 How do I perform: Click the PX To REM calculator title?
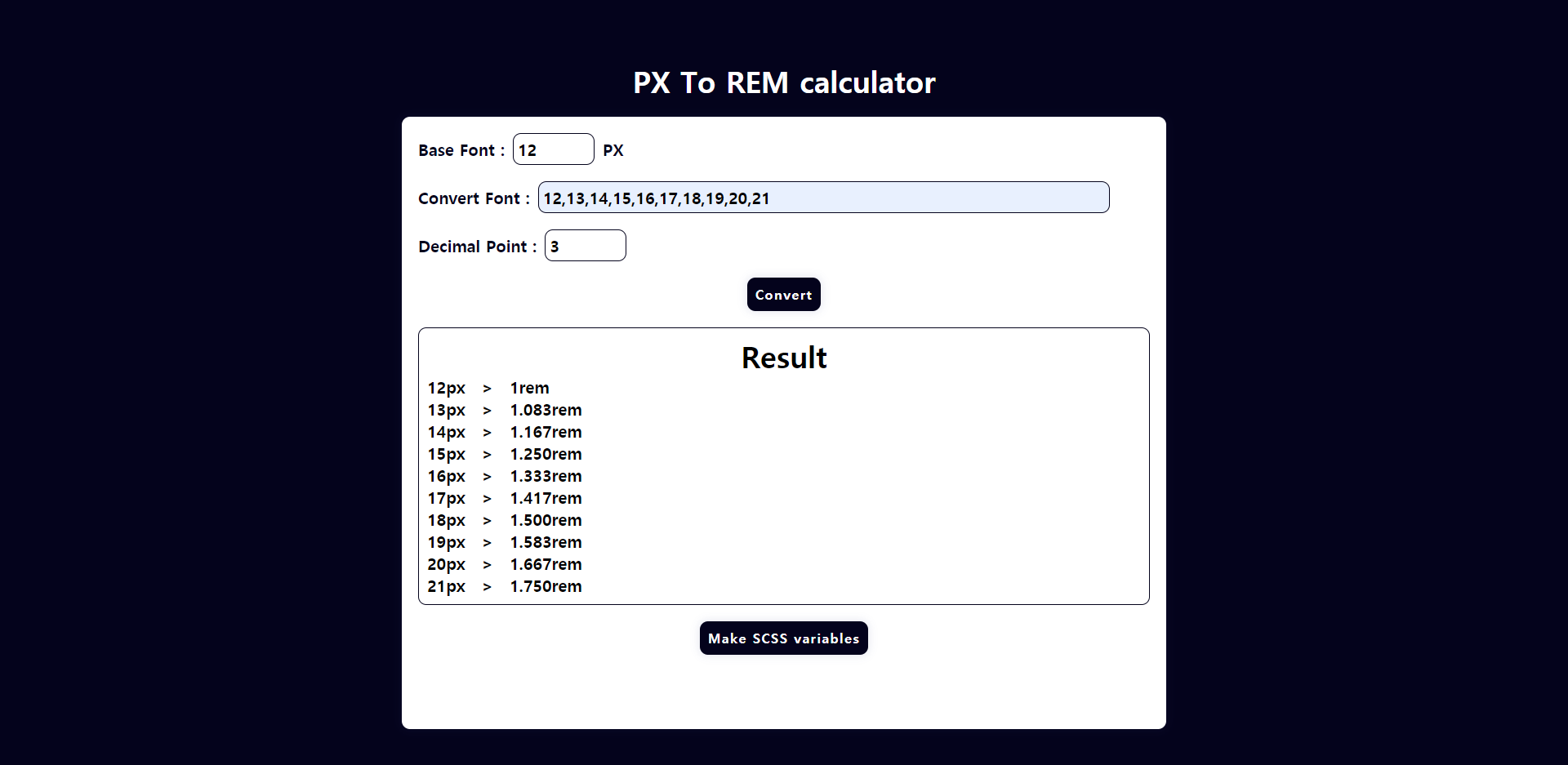783,82
